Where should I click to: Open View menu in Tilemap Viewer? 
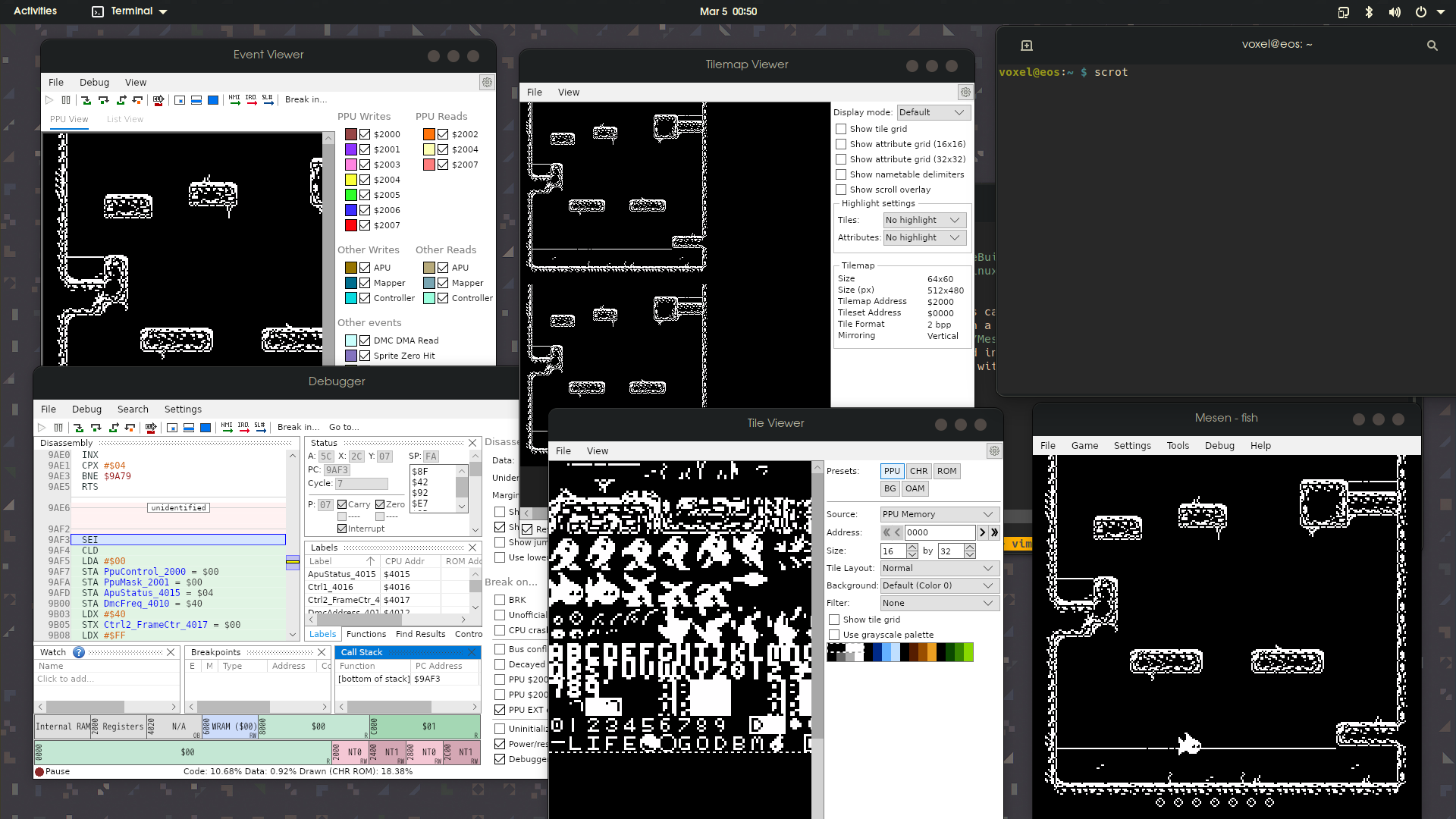click(569, 93)
